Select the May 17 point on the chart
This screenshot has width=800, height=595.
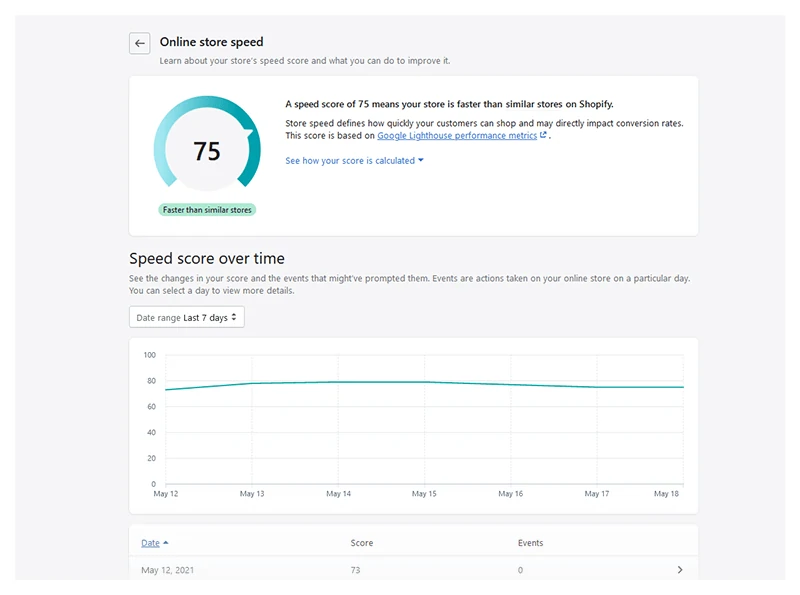click(597, 387)
